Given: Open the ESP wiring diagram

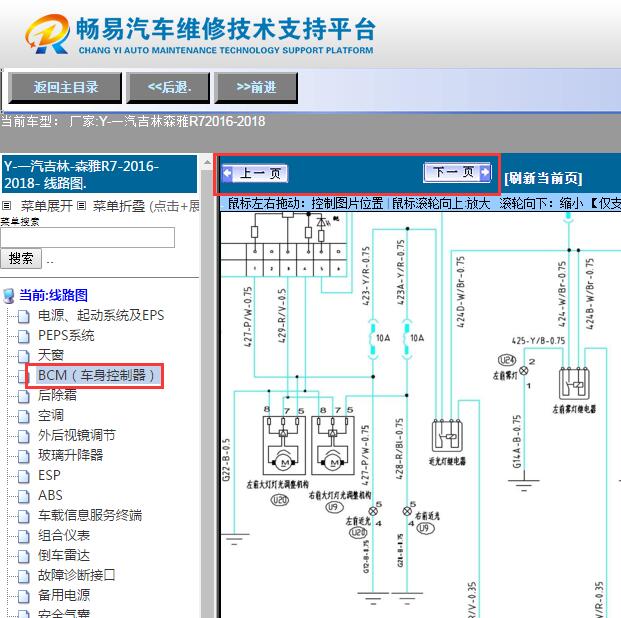Looking at the screenshot, I should click(49, 475).
